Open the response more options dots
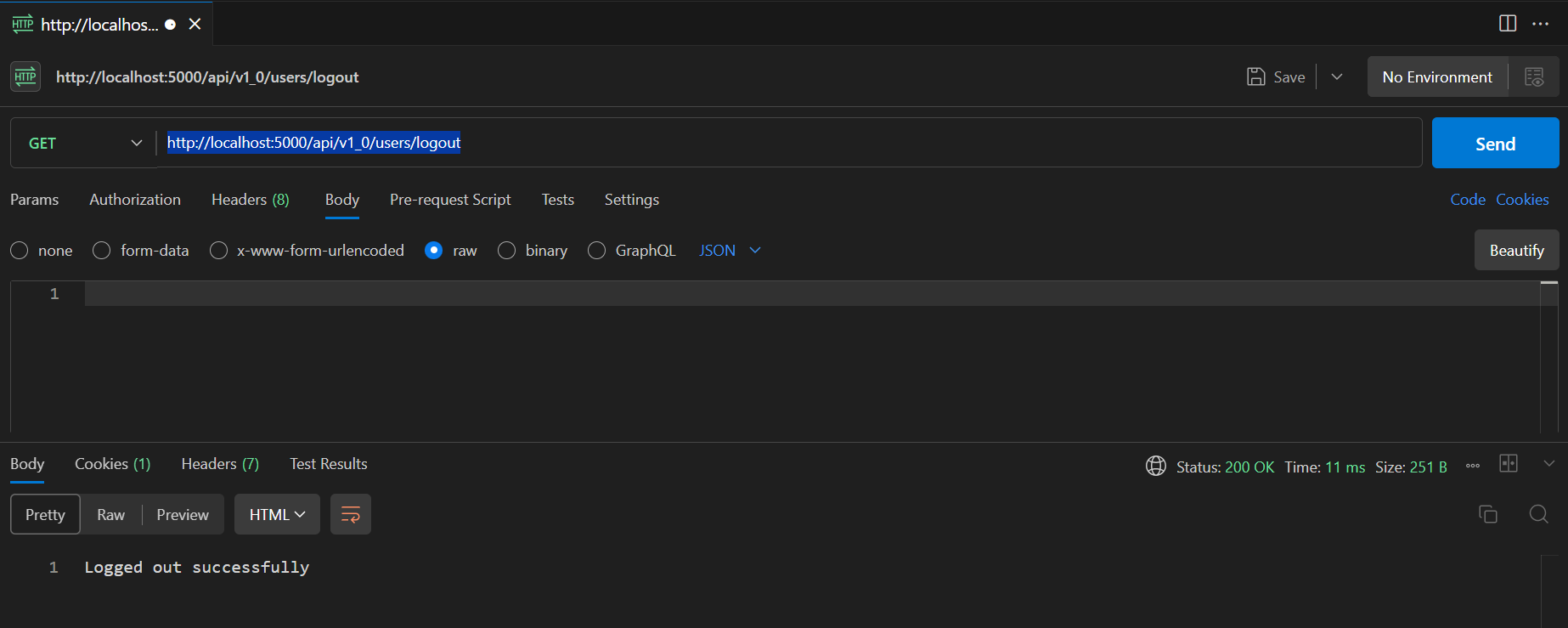The width and height of the screenshot is (1568, 628). point(1473,466)
